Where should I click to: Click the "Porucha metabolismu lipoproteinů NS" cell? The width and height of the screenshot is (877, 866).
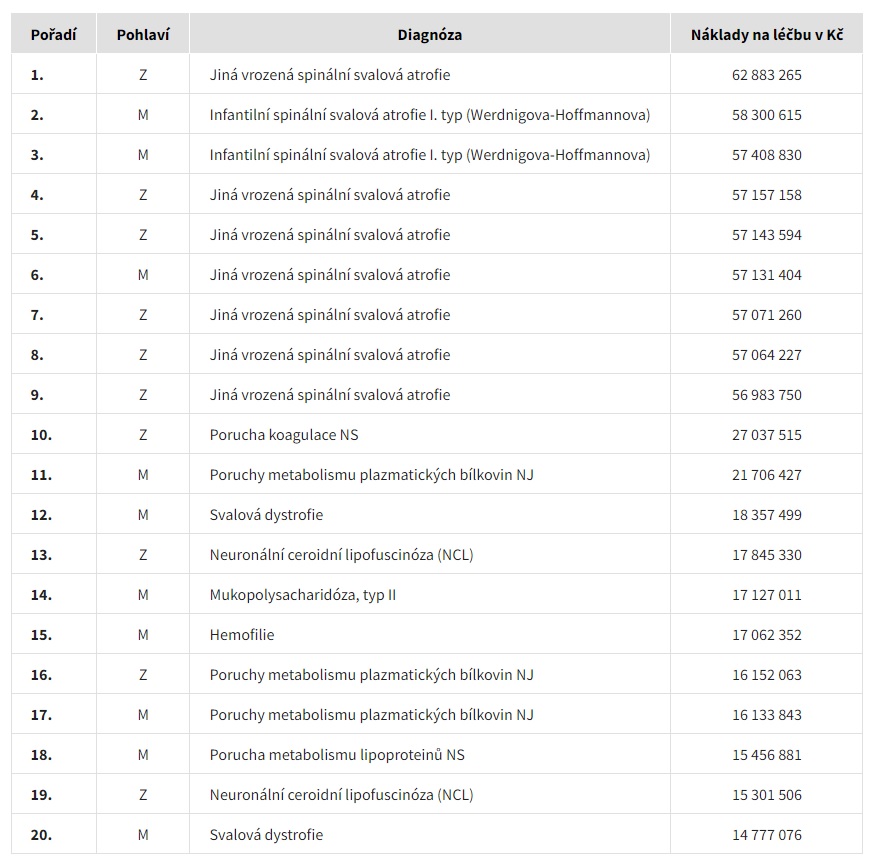click(x=337, y=755)
